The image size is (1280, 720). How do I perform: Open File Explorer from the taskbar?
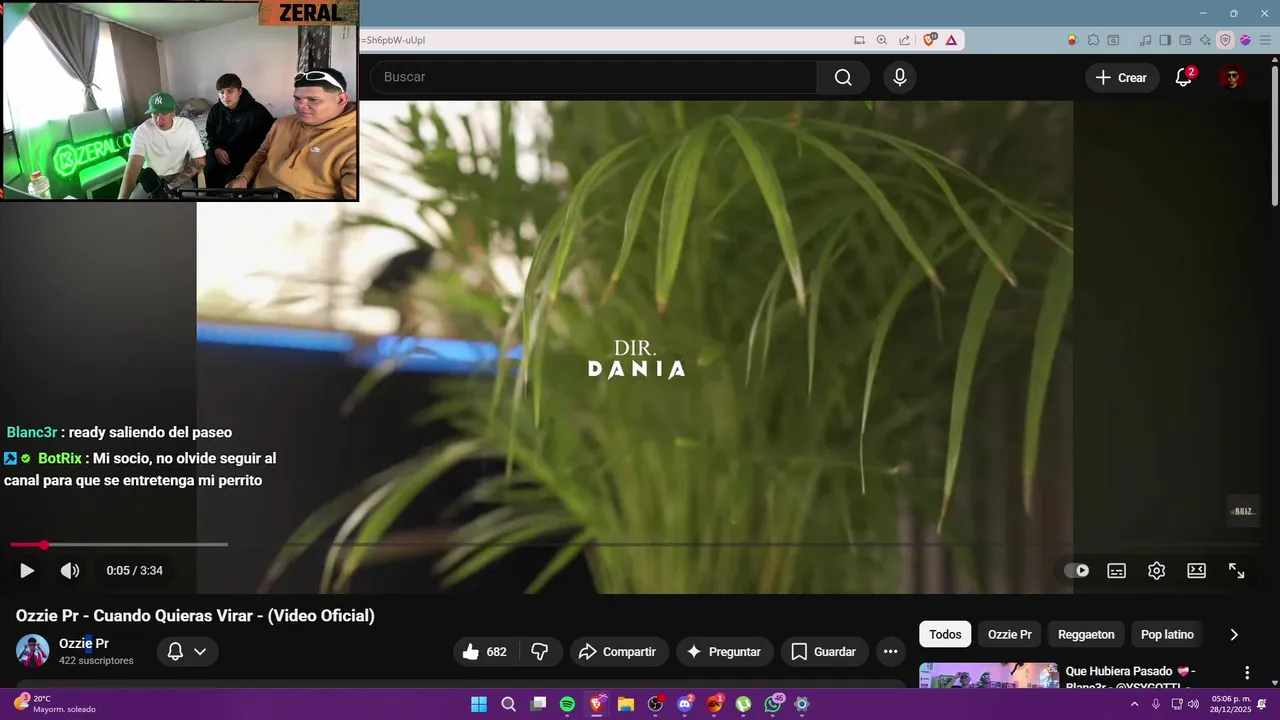pyautogui.click(x=626, y=704)
